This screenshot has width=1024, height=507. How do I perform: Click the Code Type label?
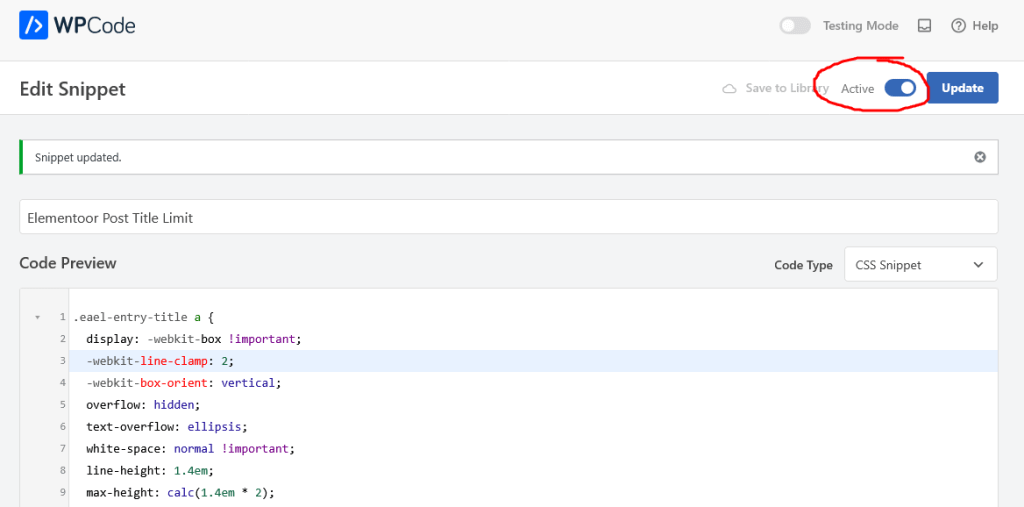coord(803,265)
